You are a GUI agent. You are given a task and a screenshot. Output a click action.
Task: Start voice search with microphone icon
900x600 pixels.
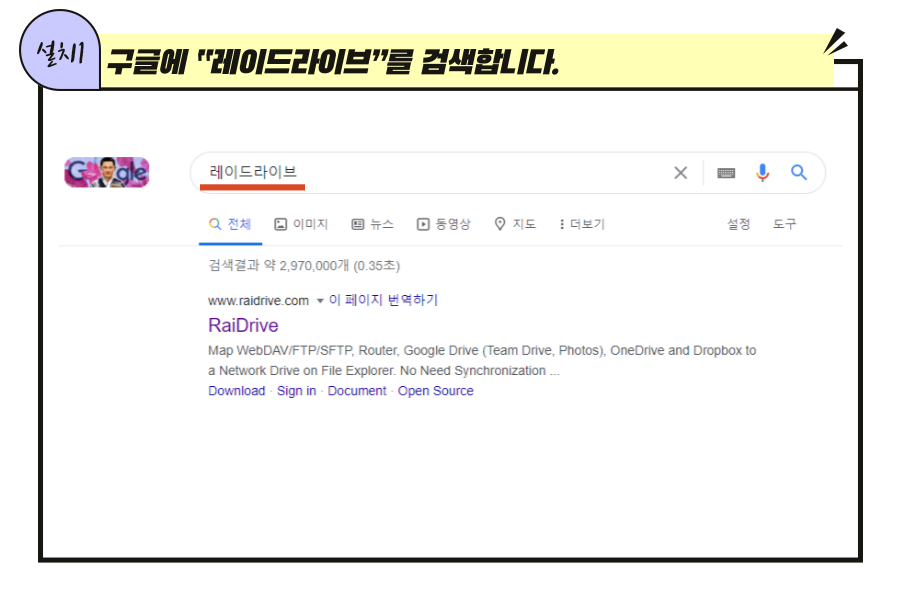[762, 173]
